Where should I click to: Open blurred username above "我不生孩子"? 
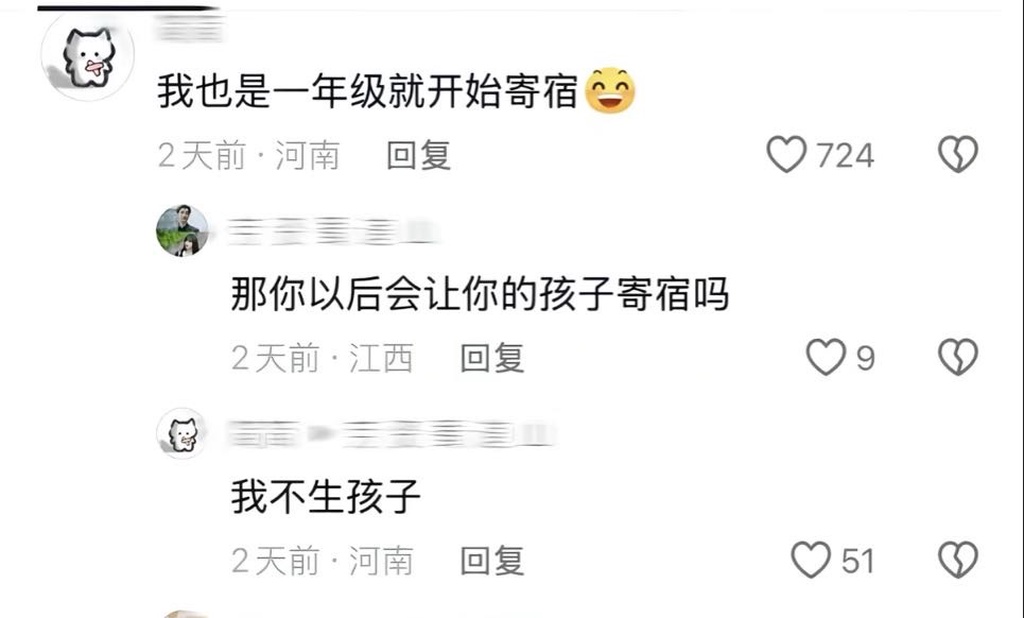pos(393,434)
